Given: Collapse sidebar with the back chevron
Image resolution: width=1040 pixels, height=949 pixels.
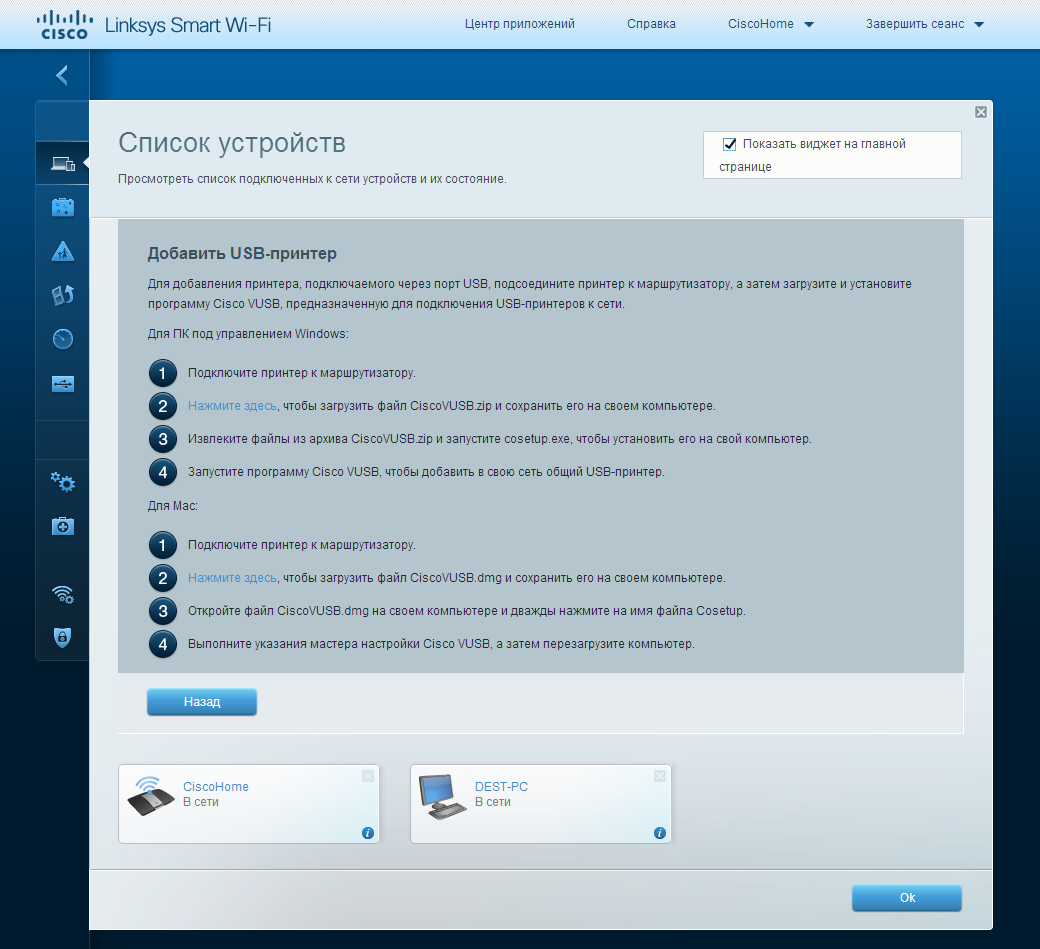Looking at the screenshot, I should (62, 75).
